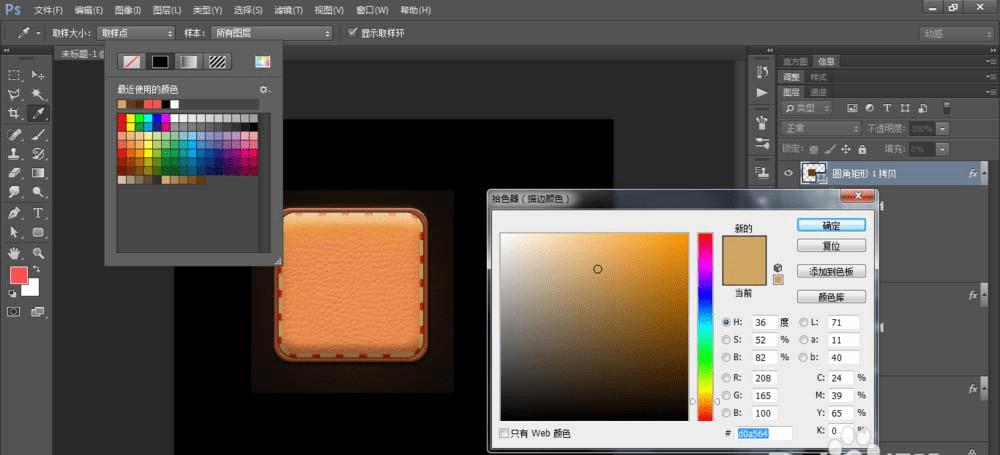Swap foreground and background colors
The height and width of the screenshot is (455, 1000).
coord(36,269)
